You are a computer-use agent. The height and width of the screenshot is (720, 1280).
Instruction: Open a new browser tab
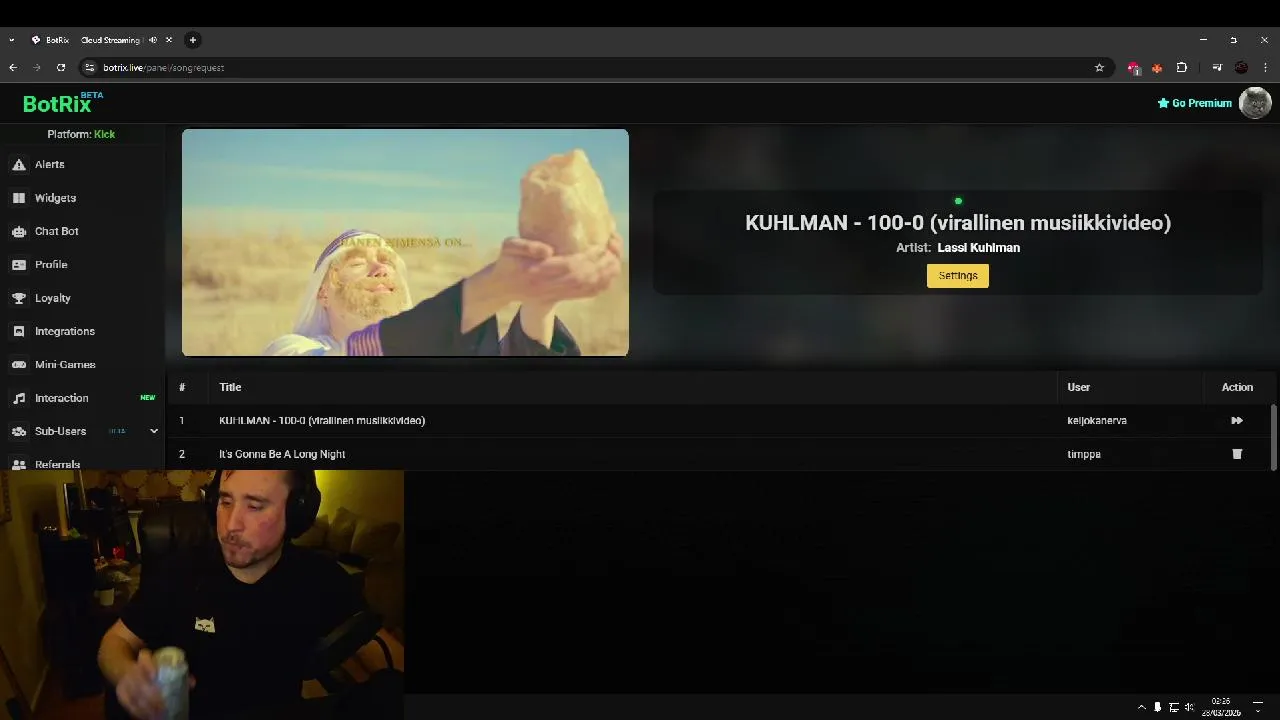coord(193,40)
